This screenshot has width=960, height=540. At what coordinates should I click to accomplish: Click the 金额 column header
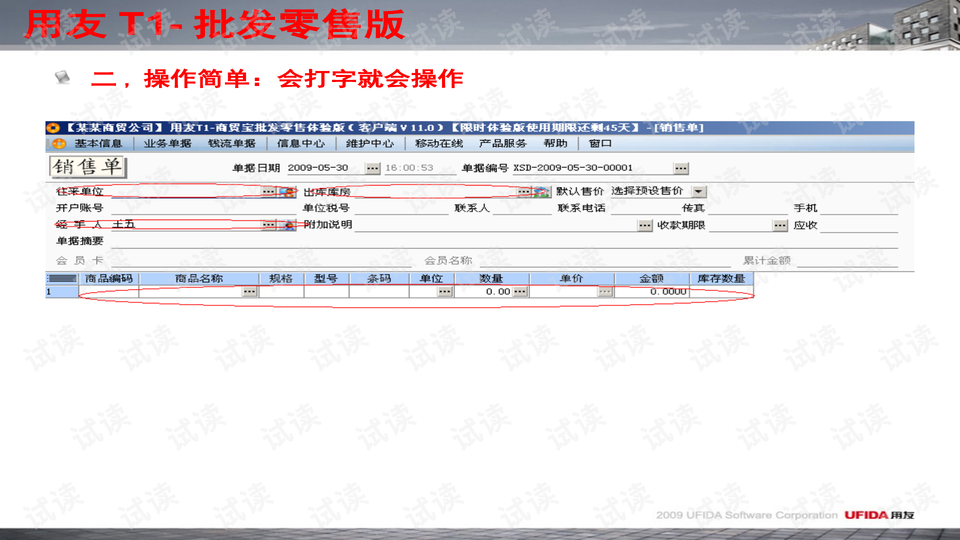pyautogui.click(x=651, y=279)
